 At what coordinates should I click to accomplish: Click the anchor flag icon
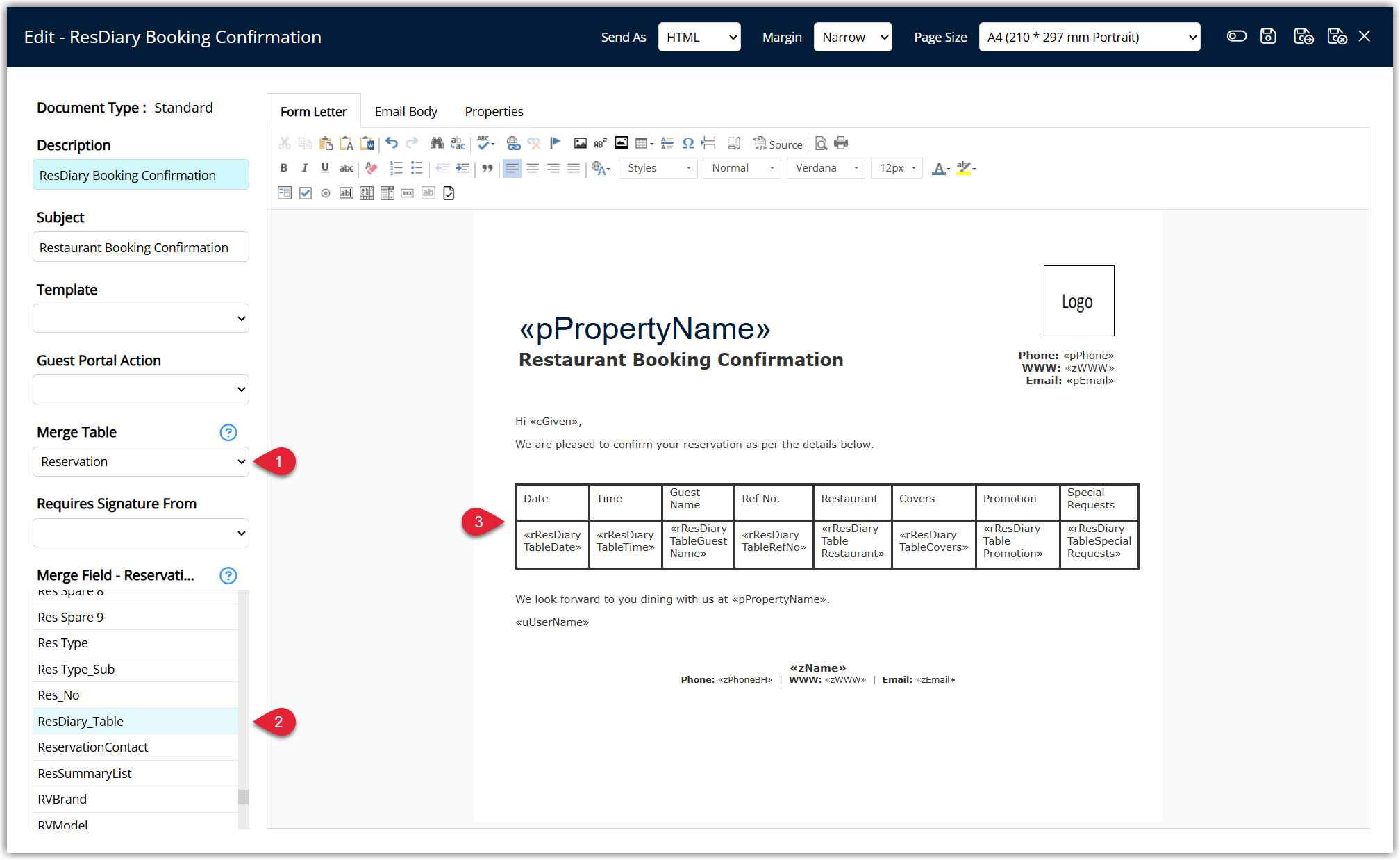[x=555, y=143]
